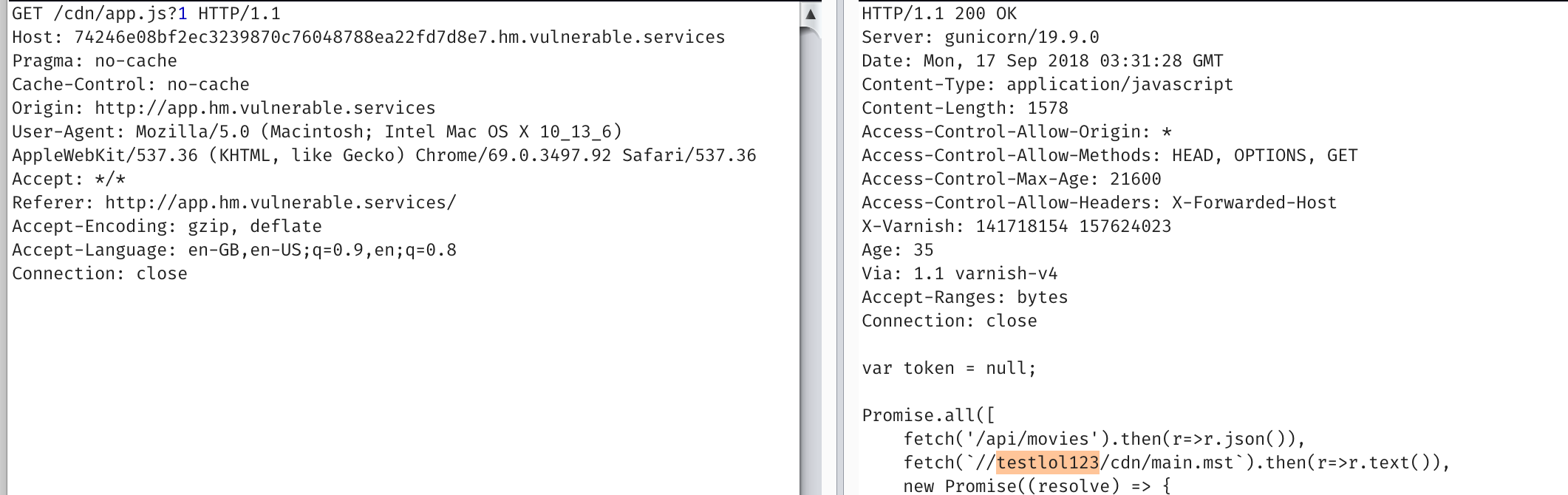Click the fetch('/api/movies') code line
Image resolution: width=1568 pixels, height=495 pixels.
coord(1104,440)
